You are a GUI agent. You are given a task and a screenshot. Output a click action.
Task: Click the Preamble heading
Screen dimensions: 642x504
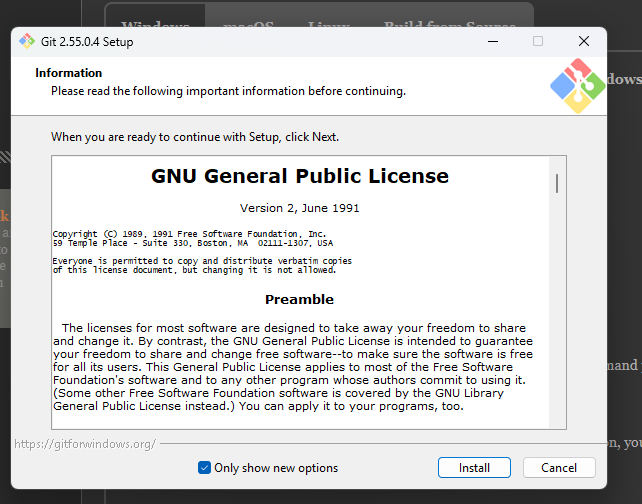point(299,299)
